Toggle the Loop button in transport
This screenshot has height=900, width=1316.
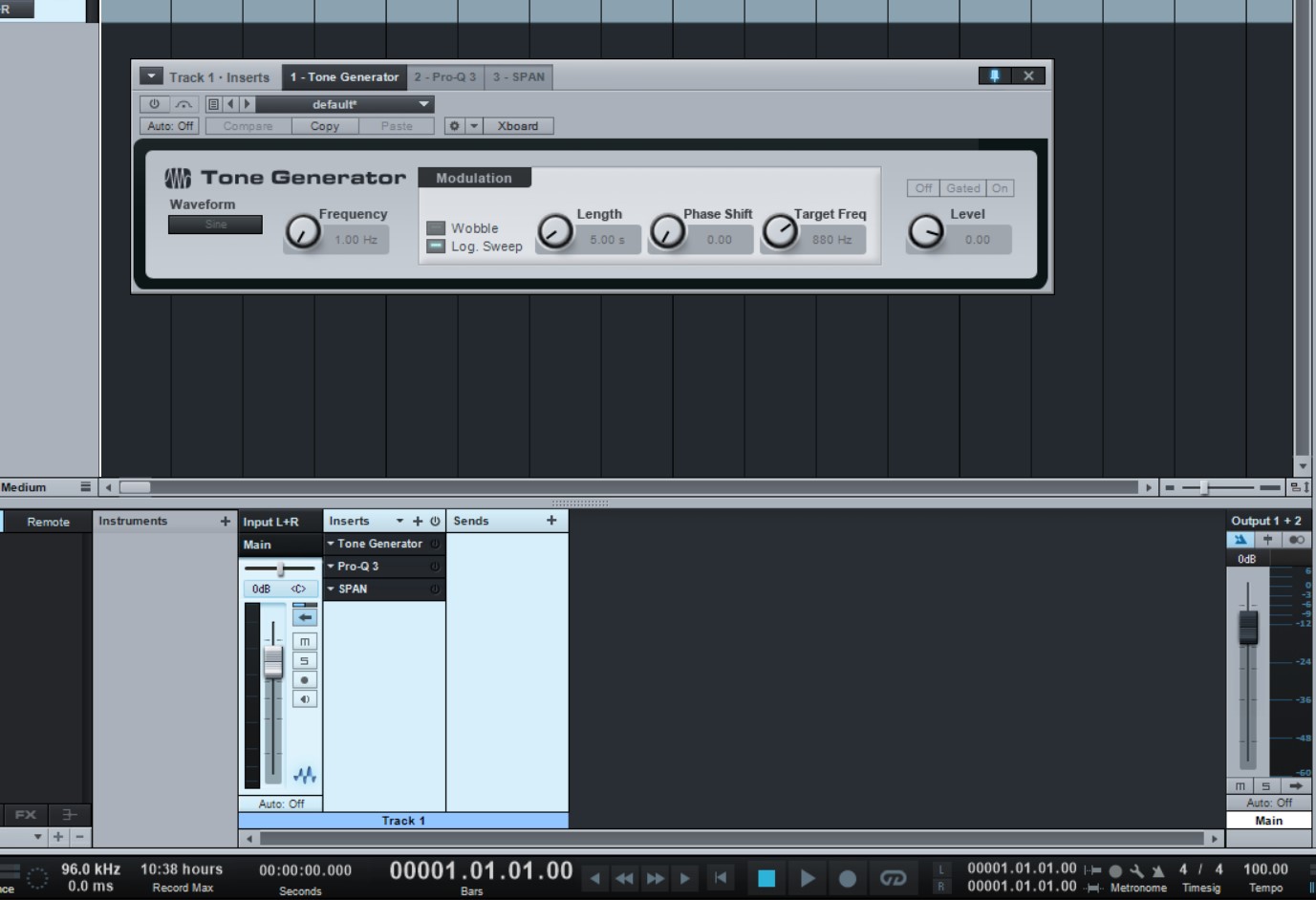(893, 878)
